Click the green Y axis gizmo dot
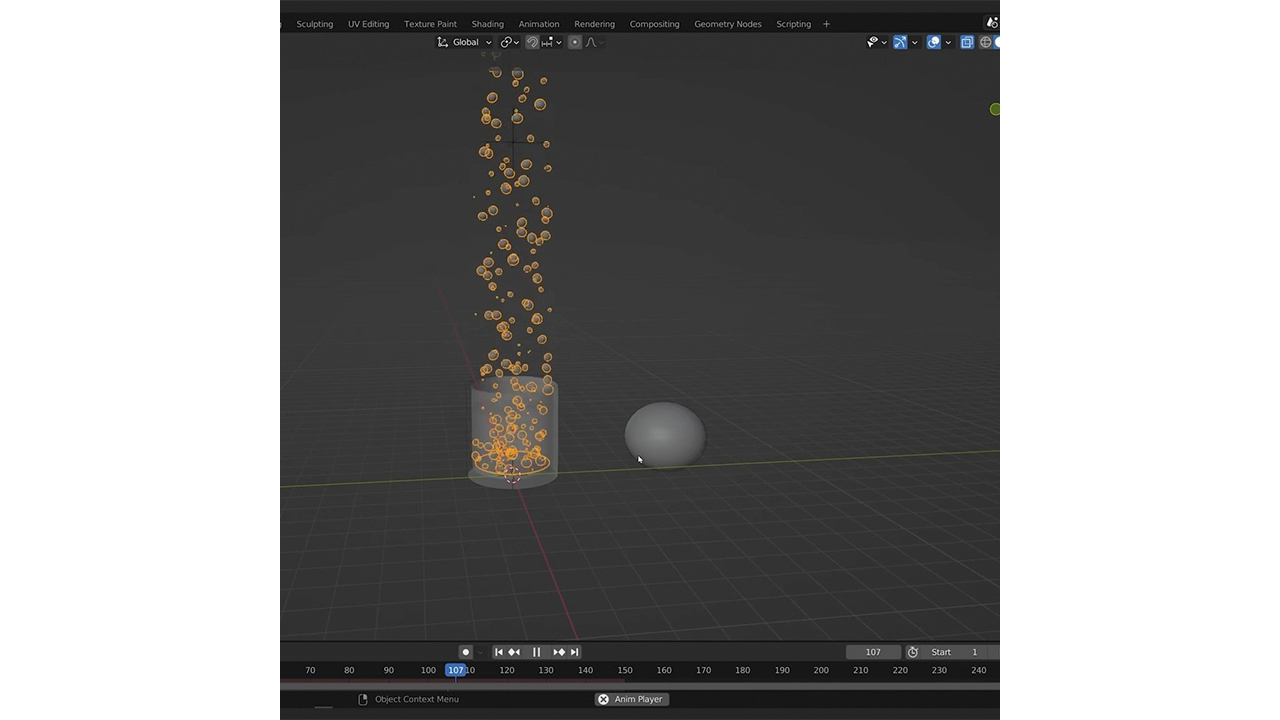Screen dimensions: 1280x720 995,109
